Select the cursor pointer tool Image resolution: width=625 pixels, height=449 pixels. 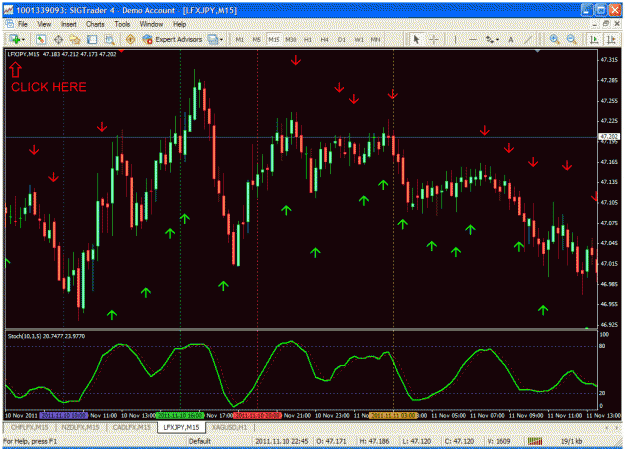pyautogui.click(x=416, y=39)
